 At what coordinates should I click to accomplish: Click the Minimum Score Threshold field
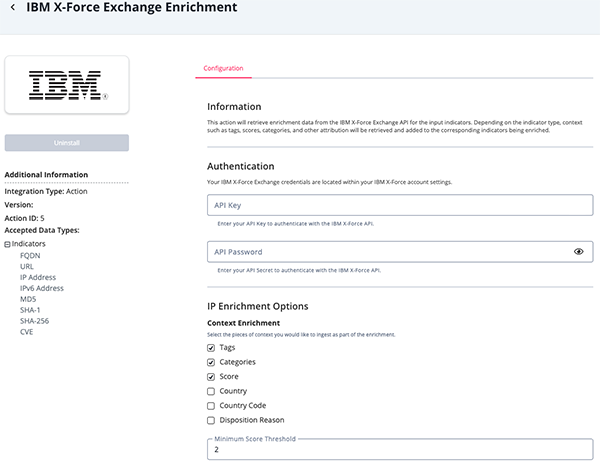[x=400, y=449]
